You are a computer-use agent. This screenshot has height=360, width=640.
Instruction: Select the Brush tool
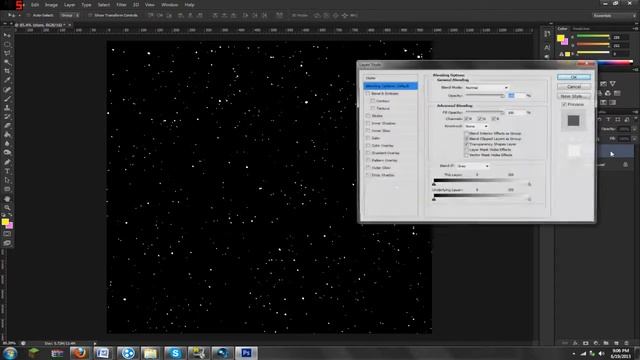7,98
